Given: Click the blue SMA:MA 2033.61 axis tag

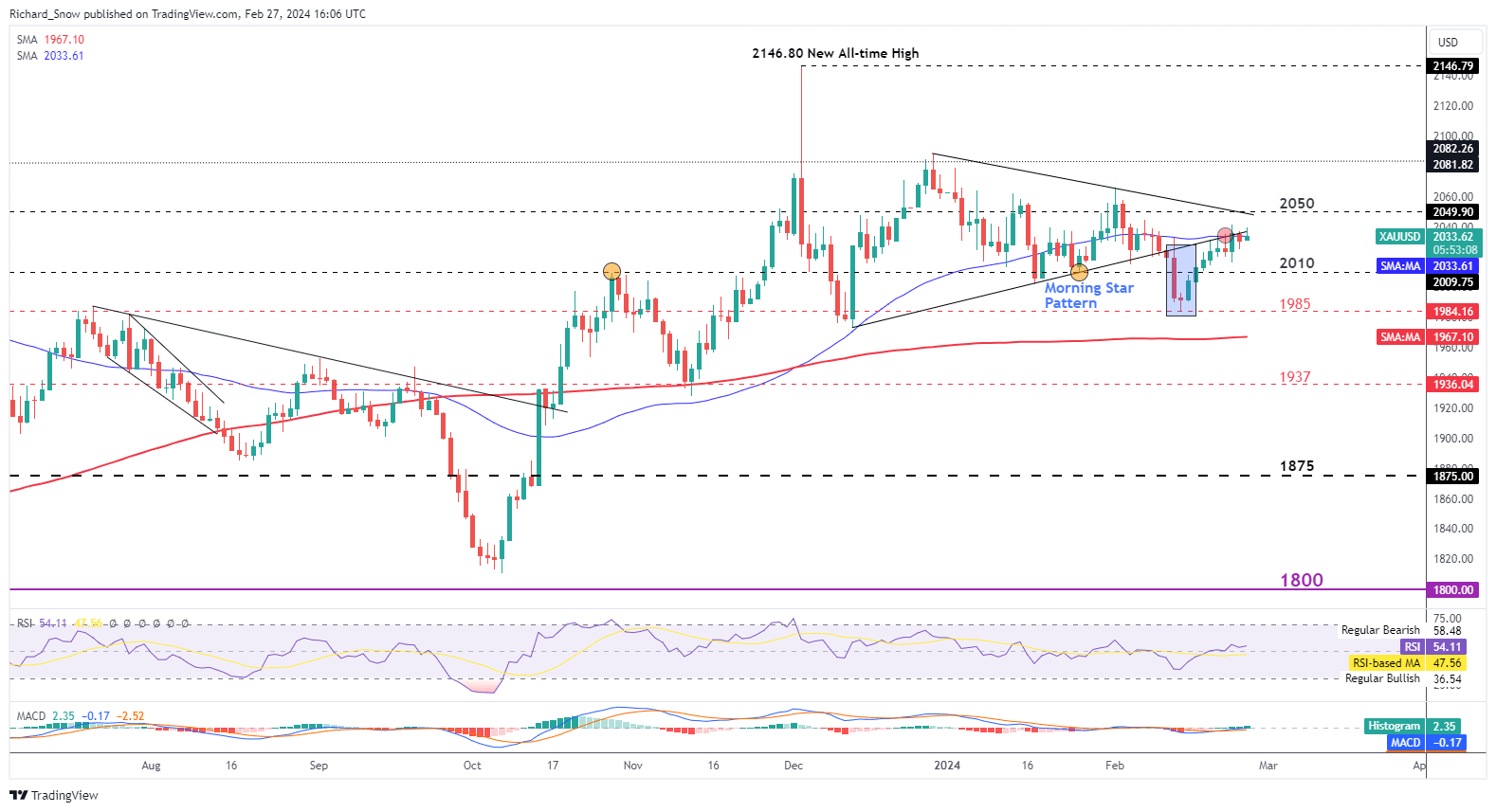Looking at the screenshot, I should click(x=1400, y=266).
